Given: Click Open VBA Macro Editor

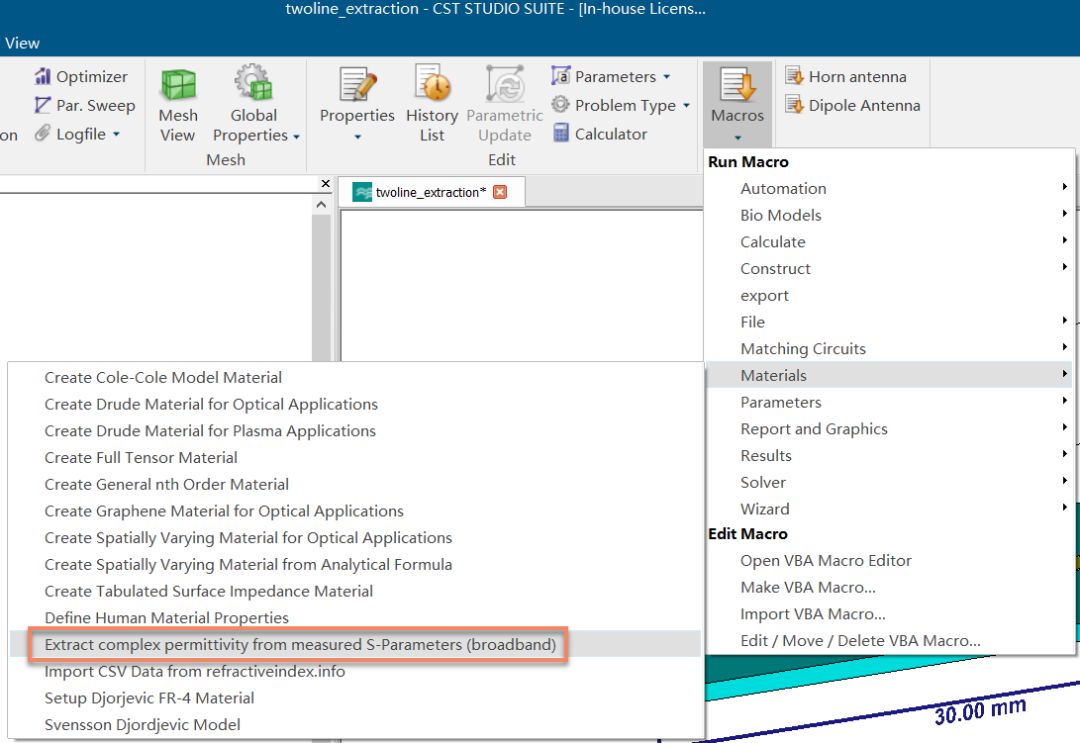Looking at the screenshot, I should 889,561.
